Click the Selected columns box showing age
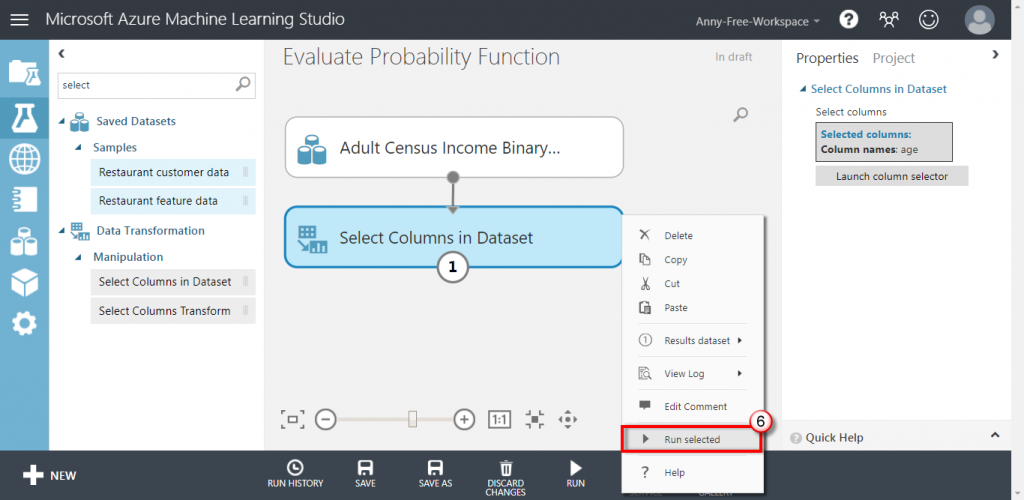 coord(884,142)
